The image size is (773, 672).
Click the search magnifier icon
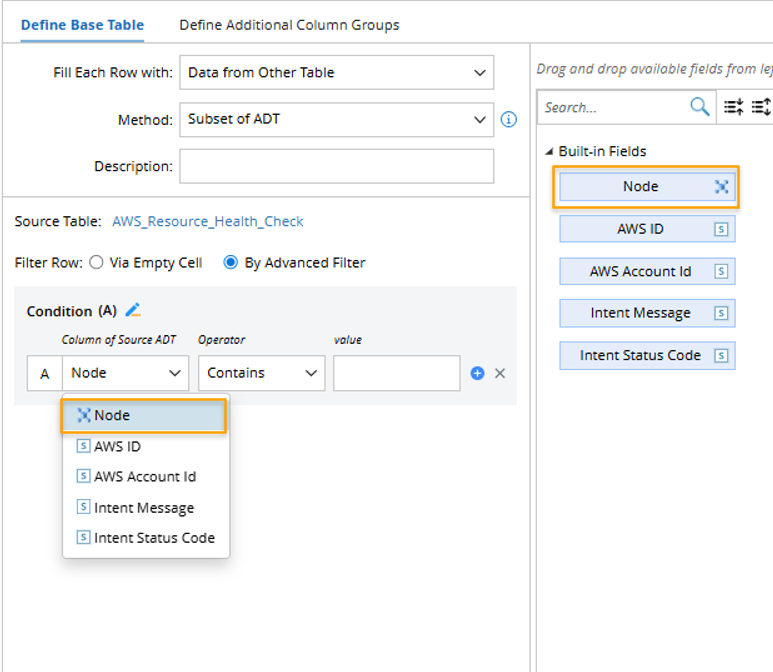[x=699, y=107]
